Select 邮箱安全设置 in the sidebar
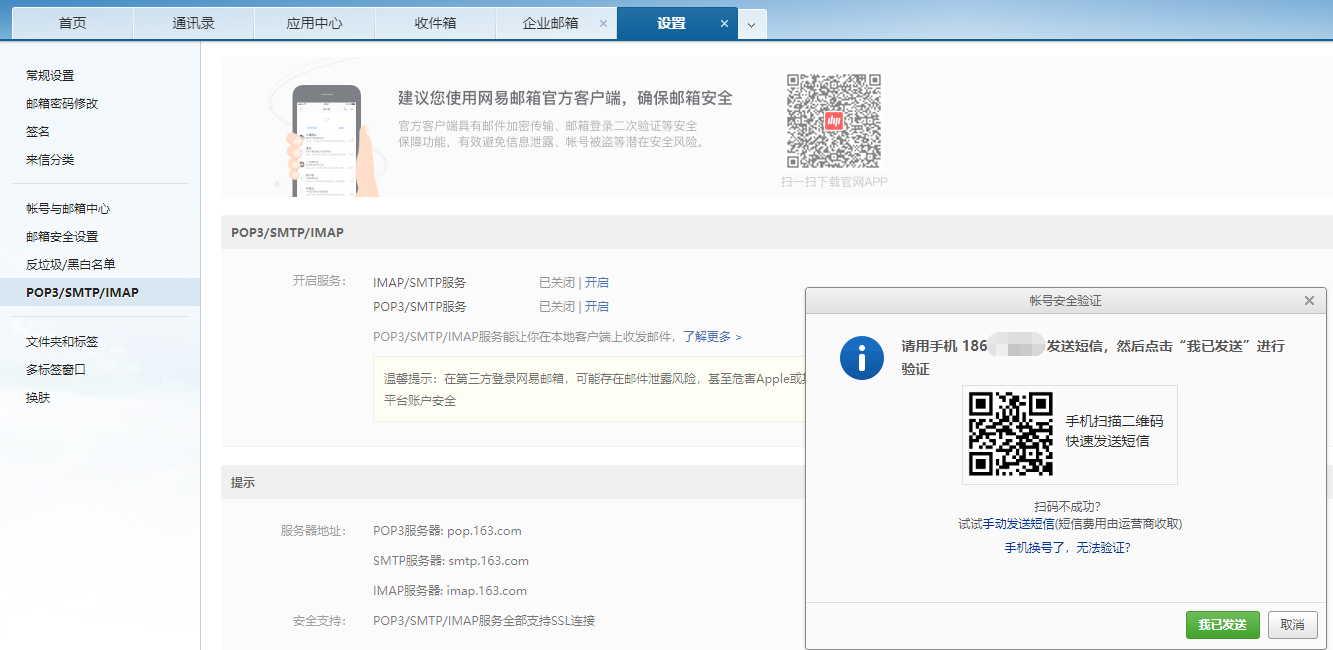 coord(62,237)
